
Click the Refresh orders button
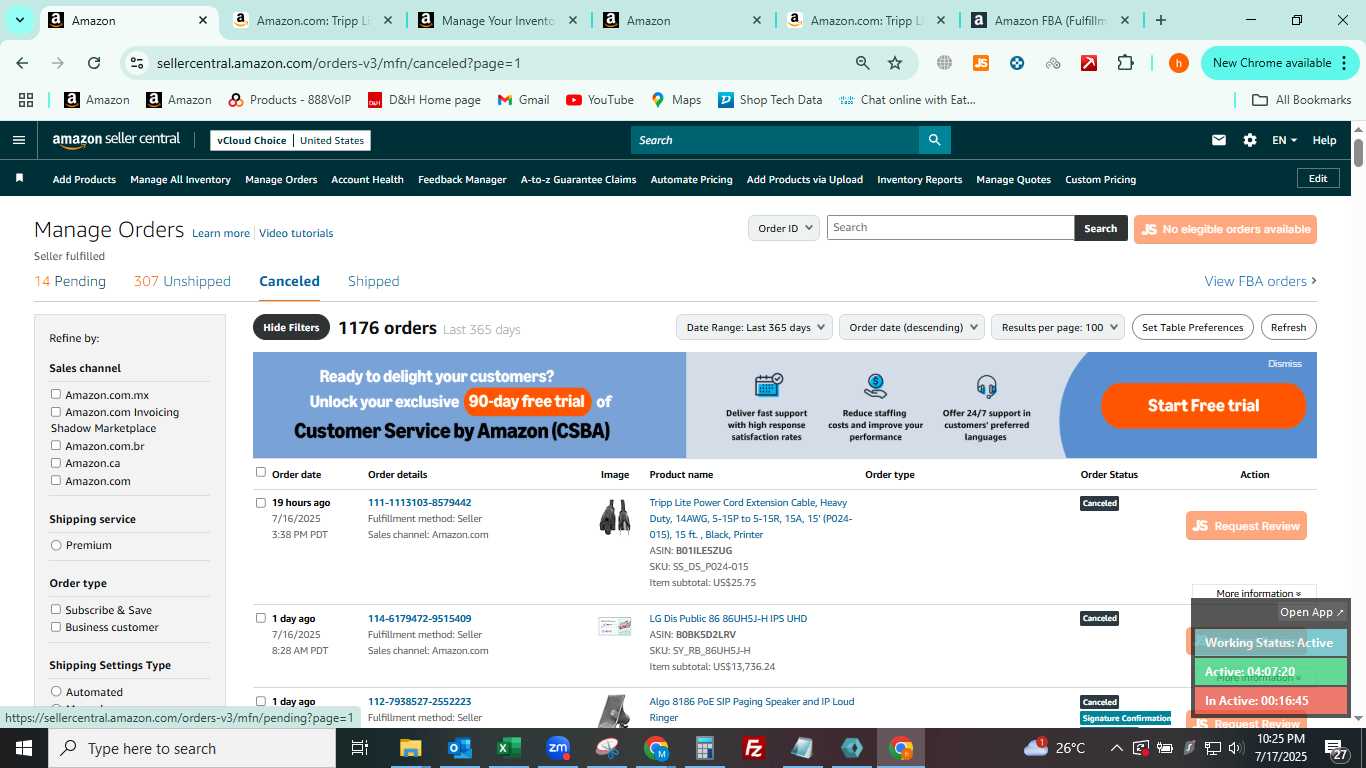tap(1288, 327)
